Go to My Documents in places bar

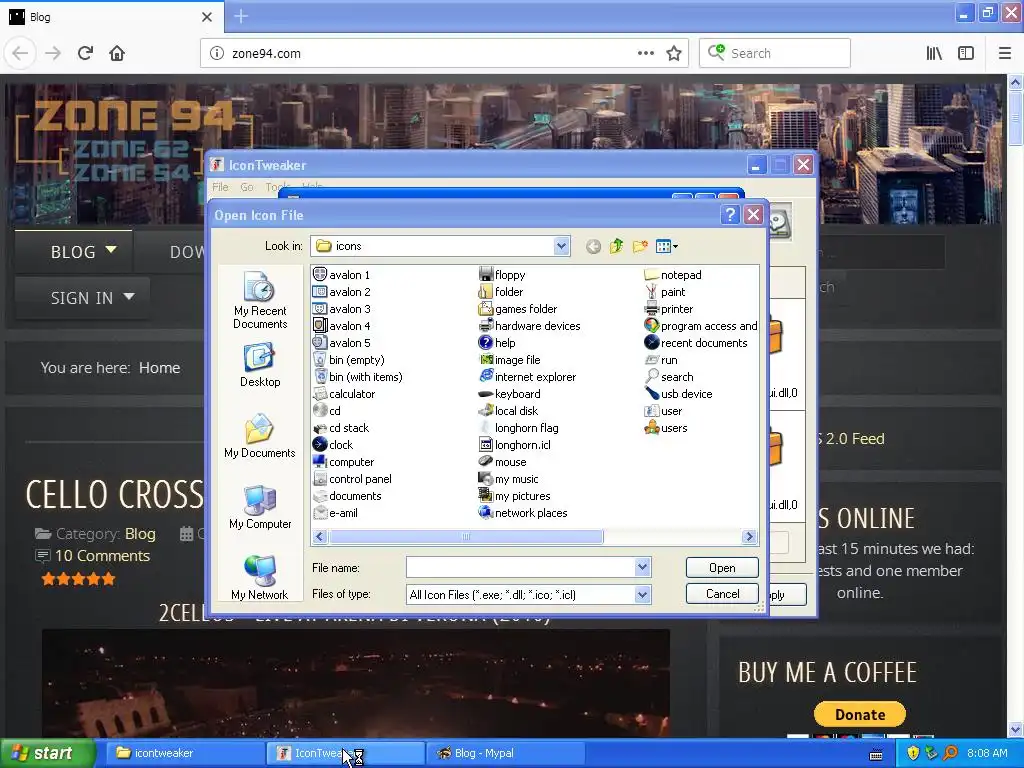click(x=260, y=436)
